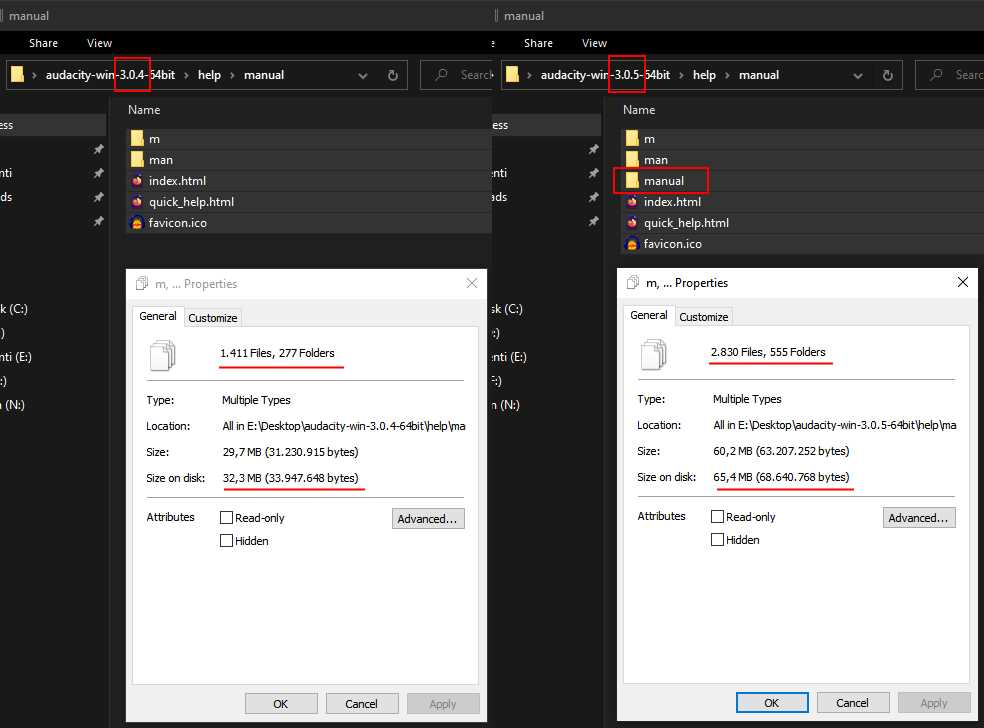The height and width of the screenshot is (728, 984).
Task: Click the search magnifier icon in the 3.0.4 window
Action: tap(441, 75)
